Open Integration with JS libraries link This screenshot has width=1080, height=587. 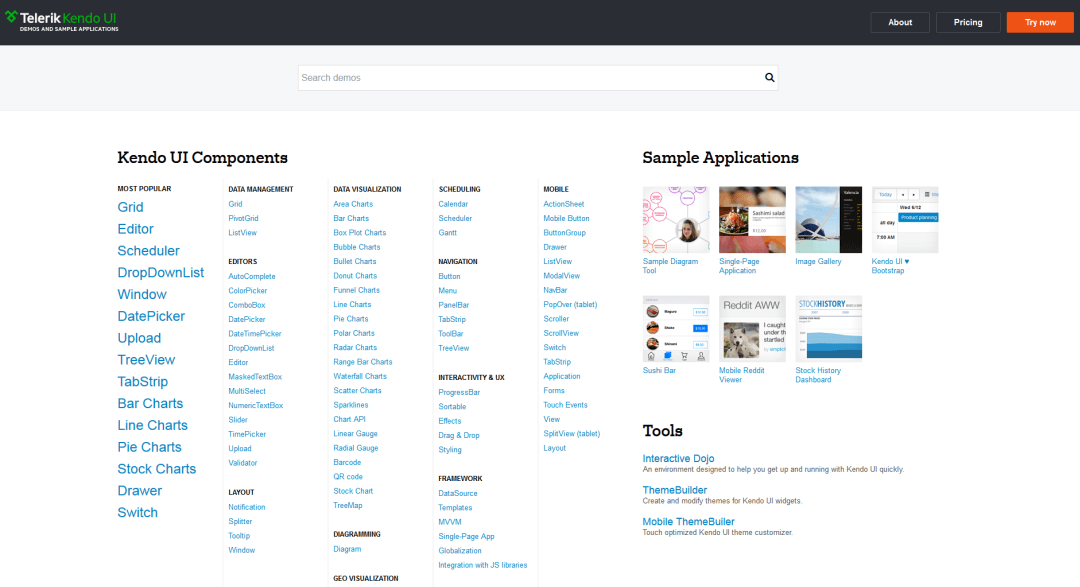(482, 565)
